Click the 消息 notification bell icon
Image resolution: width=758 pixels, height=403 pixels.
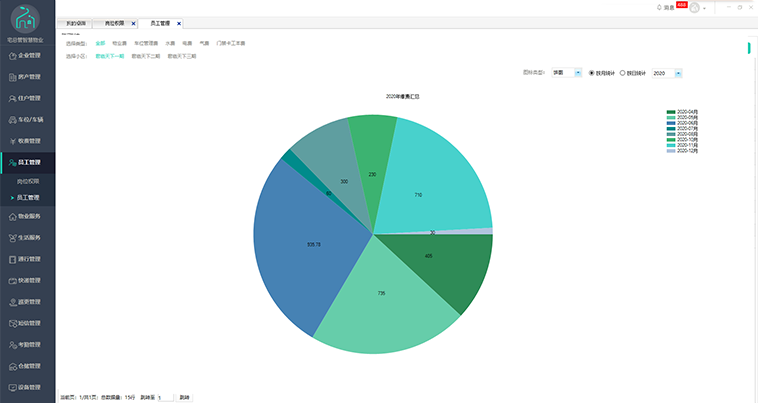(x=658, y=7)
